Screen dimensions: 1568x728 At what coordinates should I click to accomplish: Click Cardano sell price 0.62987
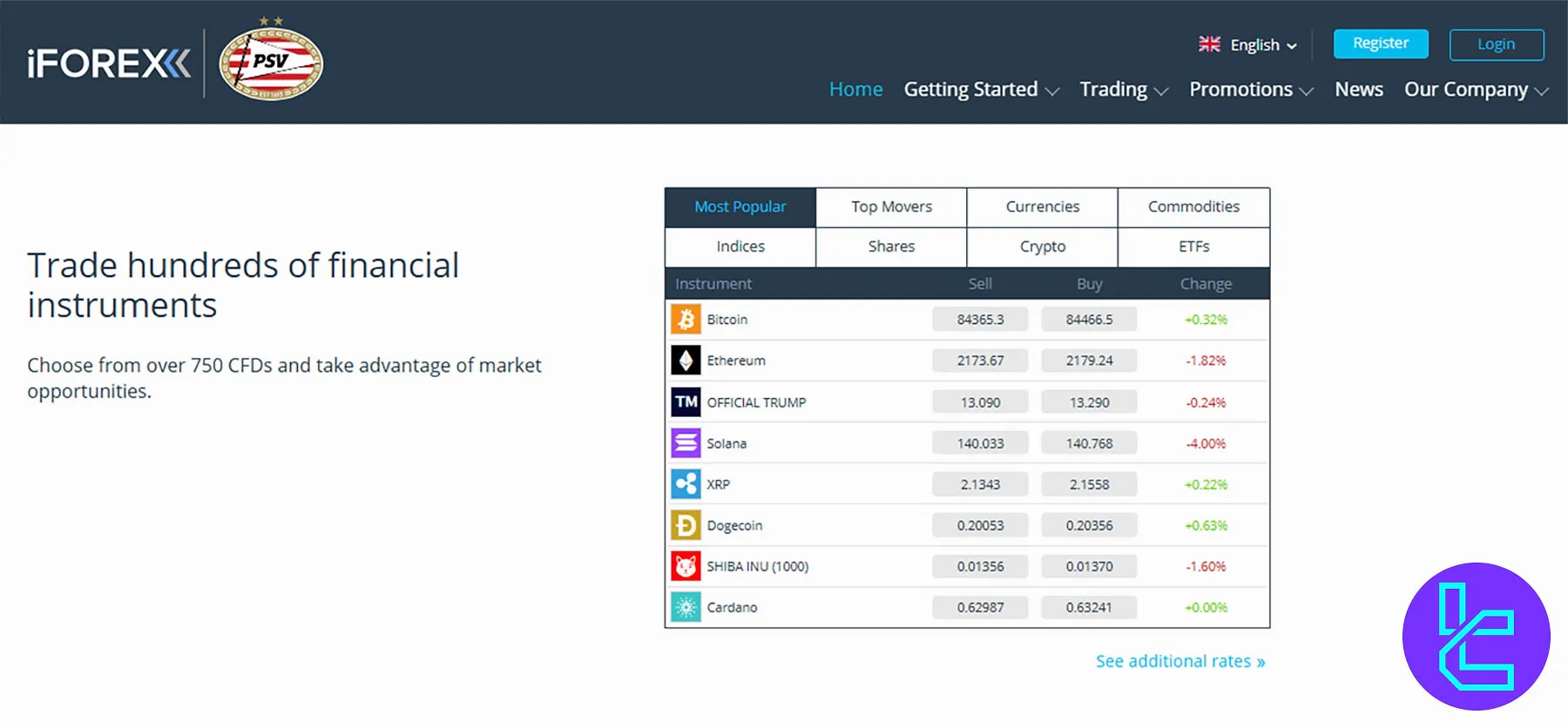[980, 608]
